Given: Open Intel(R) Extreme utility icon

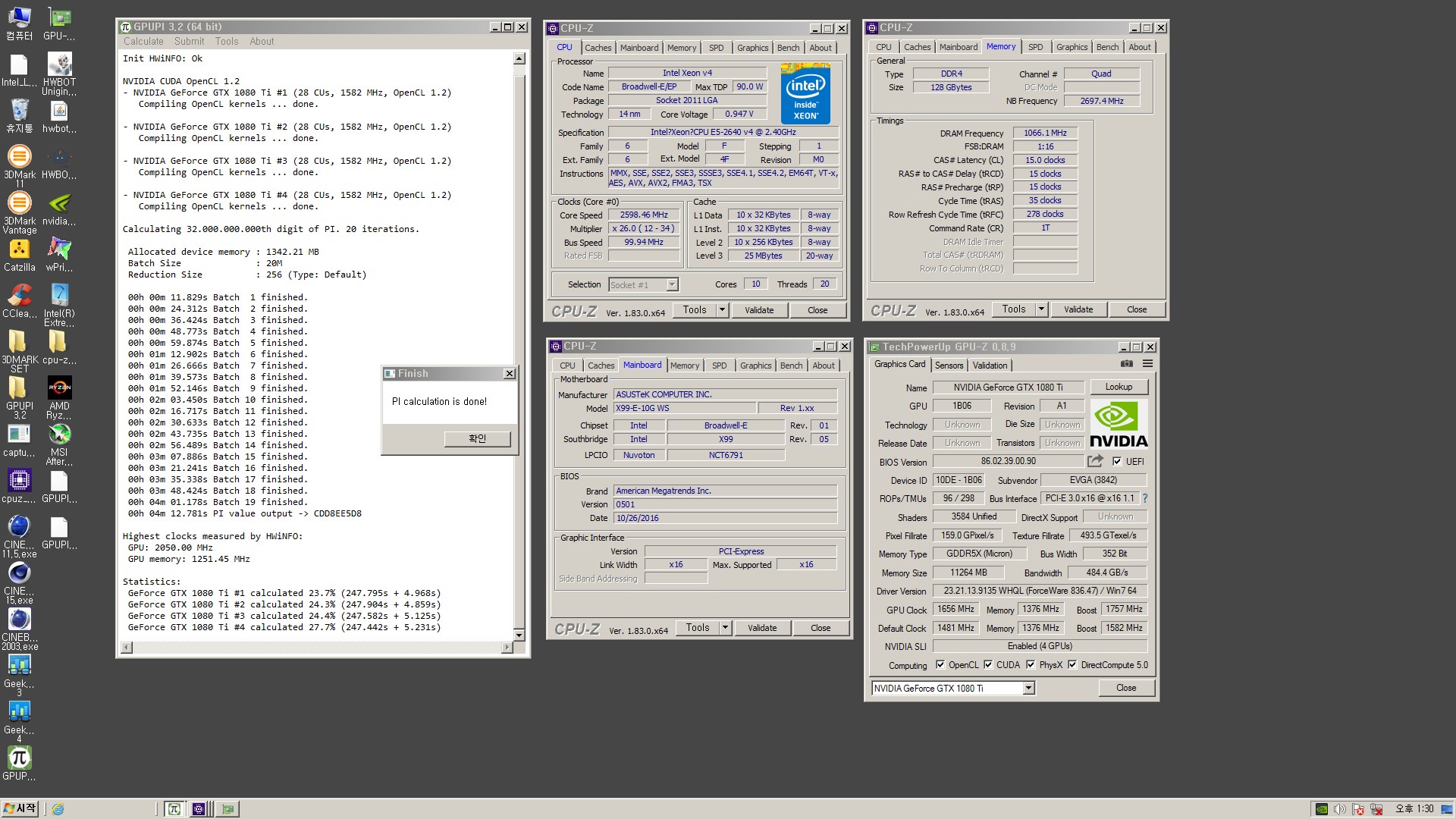Looking at the screenshot, I should coord(59,305).
